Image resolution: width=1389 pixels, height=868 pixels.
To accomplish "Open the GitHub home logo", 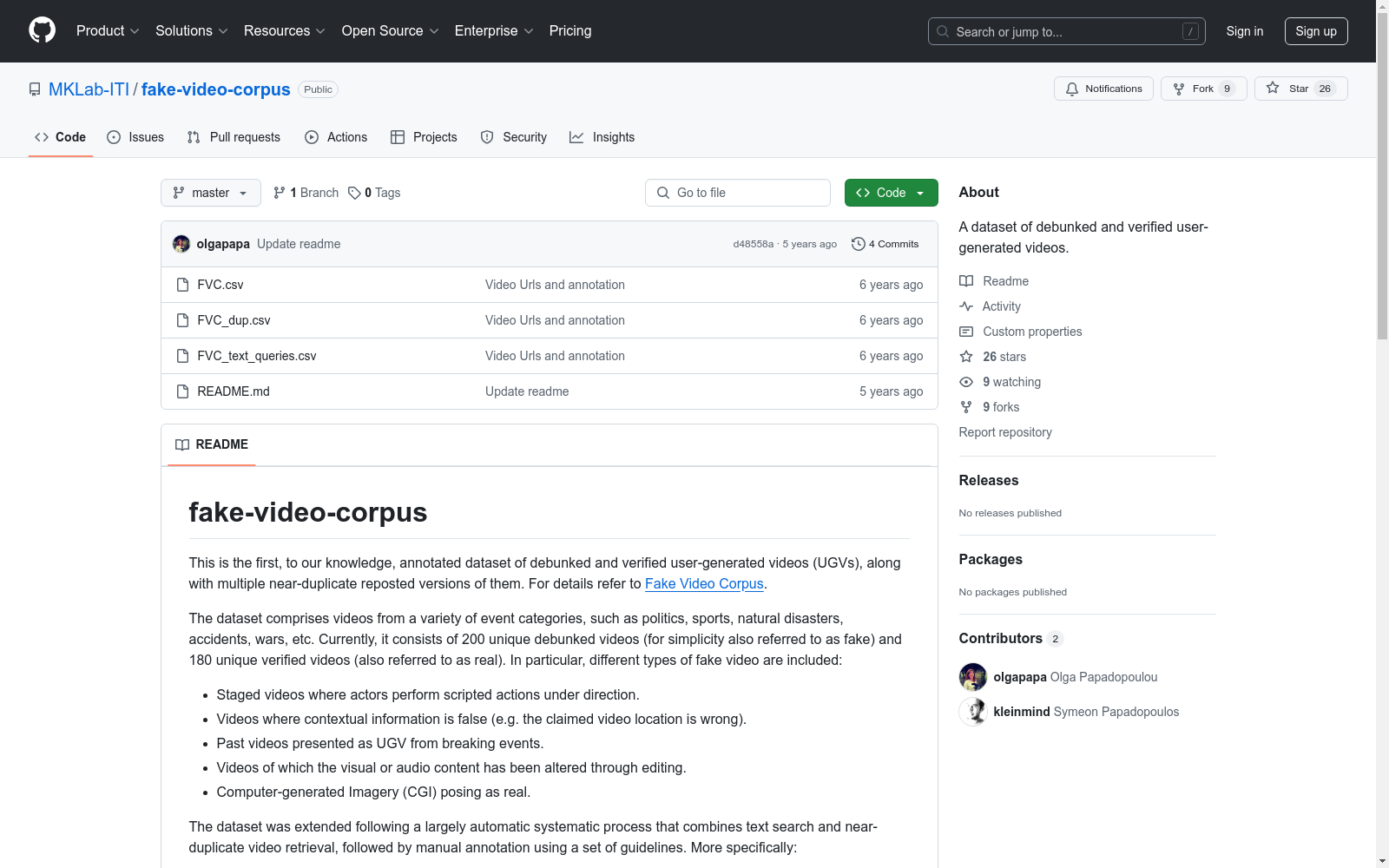I will click(x=42, y=30).
